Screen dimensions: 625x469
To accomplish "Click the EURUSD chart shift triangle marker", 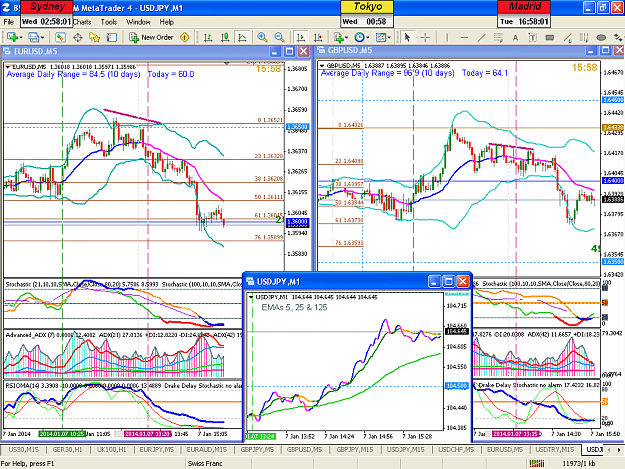I will click(227, 63).
